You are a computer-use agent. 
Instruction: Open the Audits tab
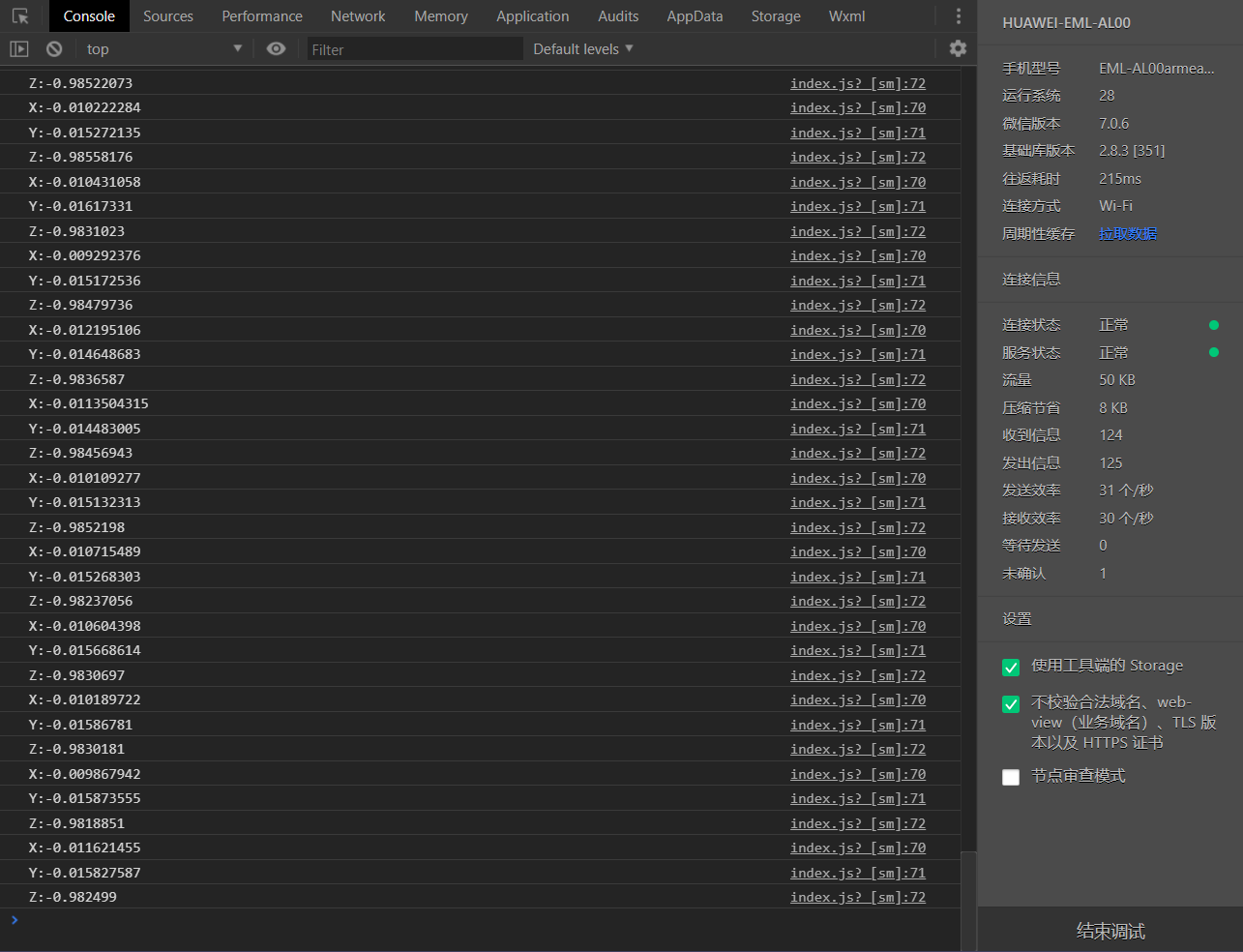coord(618,16)
